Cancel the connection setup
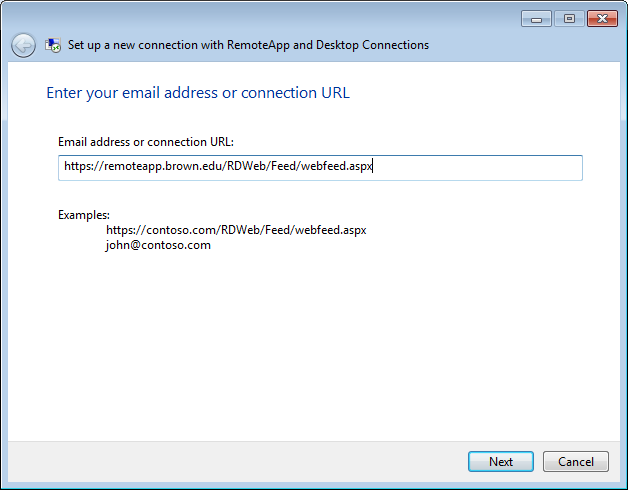628x490 pixels. (x=576, y=462)
